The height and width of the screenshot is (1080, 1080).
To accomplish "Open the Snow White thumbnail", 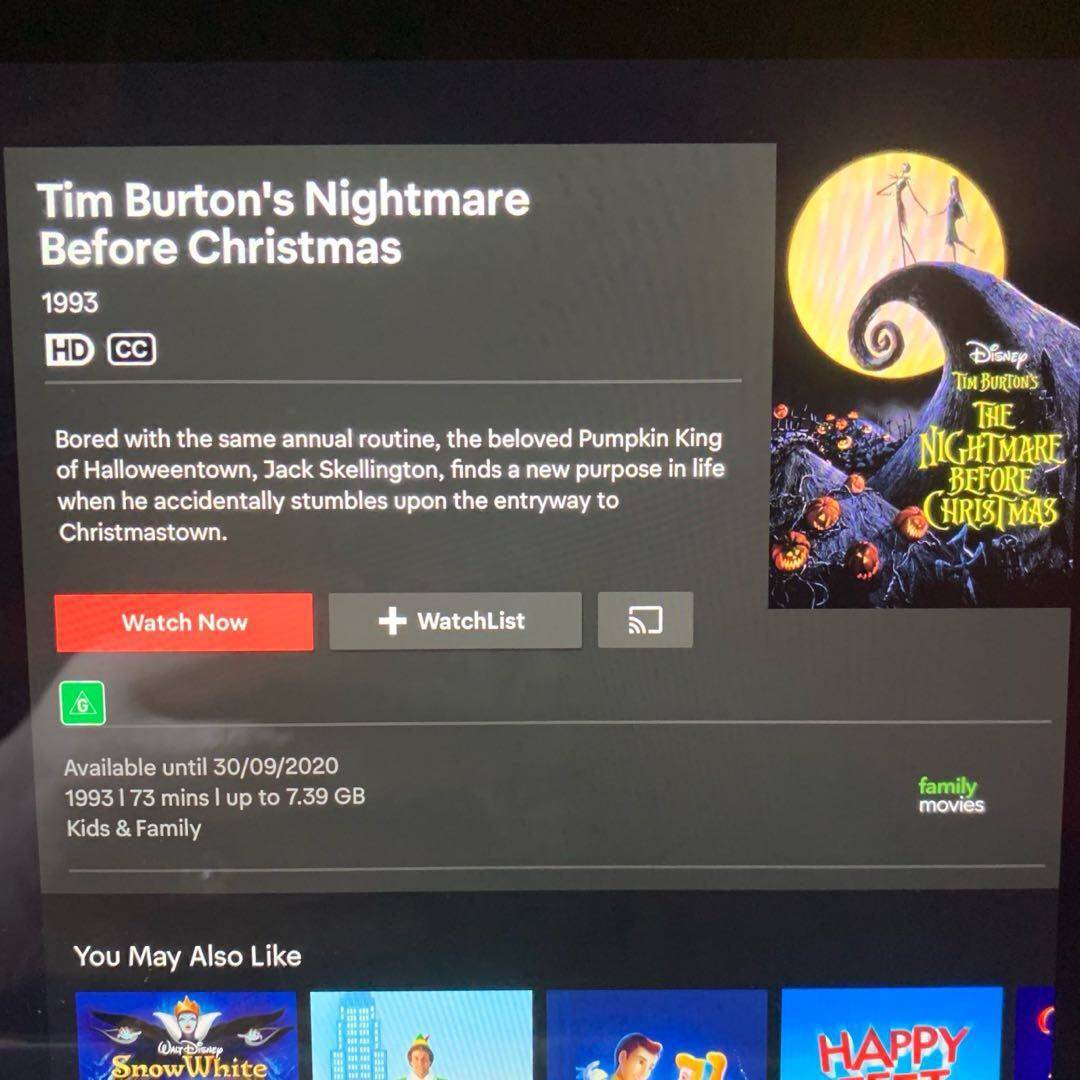I will pos(186,1035).
